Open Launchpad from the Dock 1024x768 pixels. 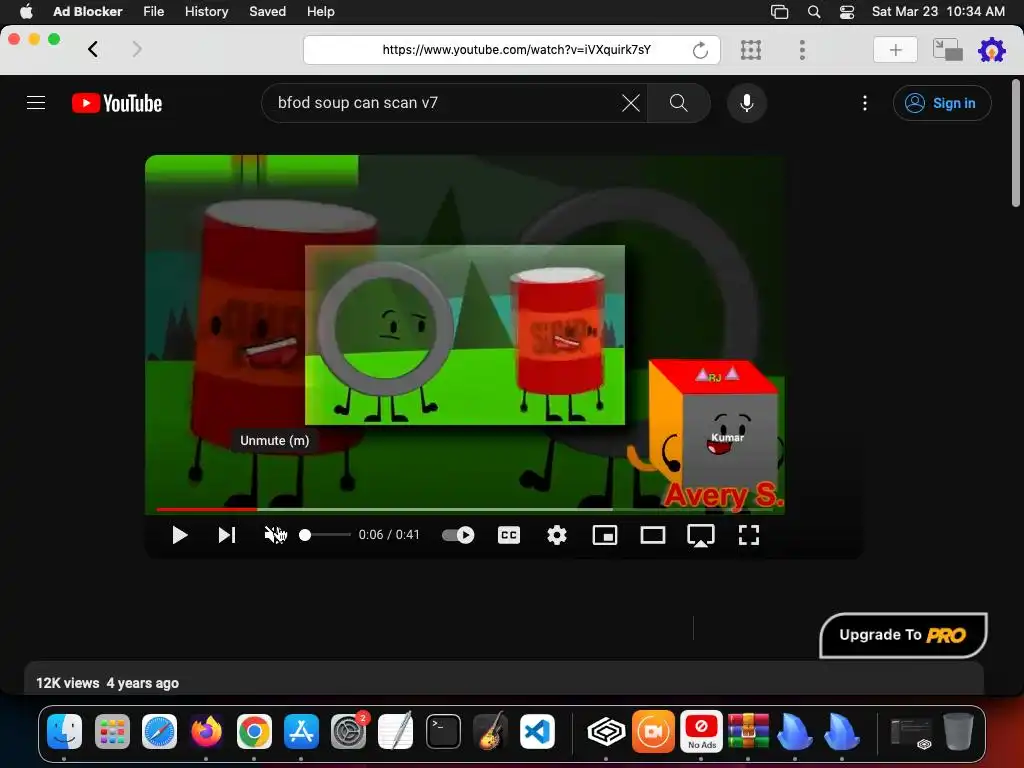pos(112,731)
